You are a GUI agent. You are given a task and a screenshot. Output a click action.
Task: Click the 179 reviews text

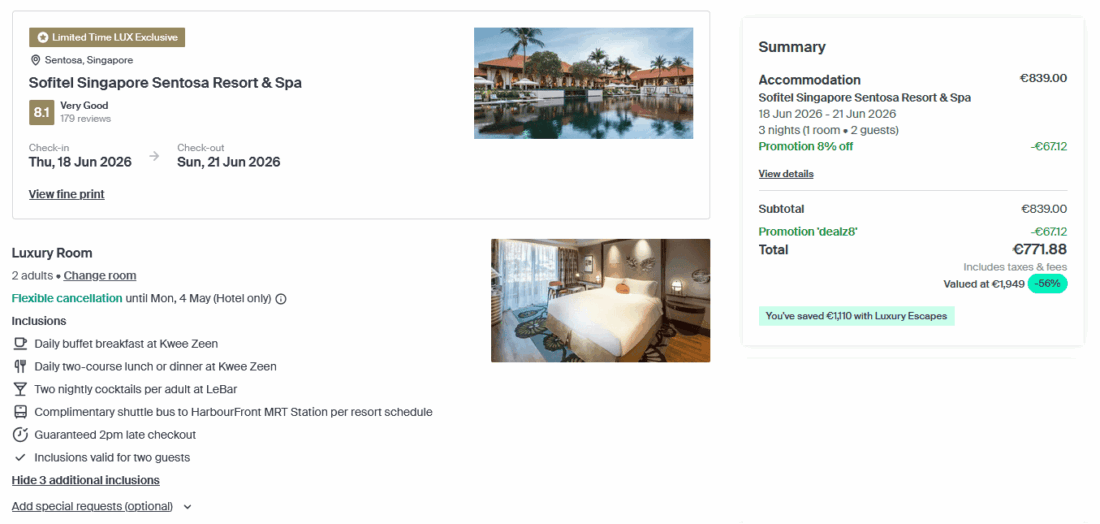click(85, 119)
